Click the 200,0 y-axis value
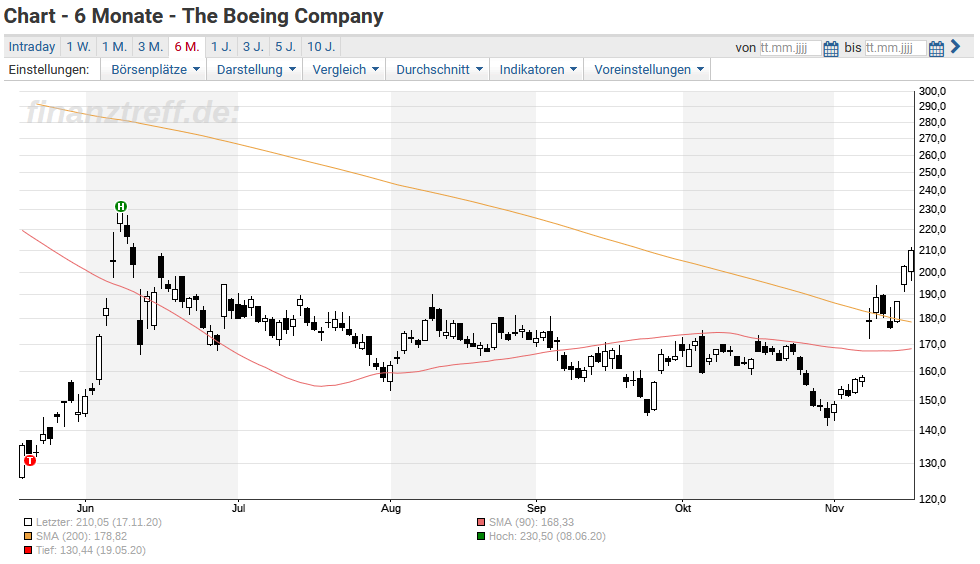980x564 pixels. pyautogui.click(x=932, y=272)
